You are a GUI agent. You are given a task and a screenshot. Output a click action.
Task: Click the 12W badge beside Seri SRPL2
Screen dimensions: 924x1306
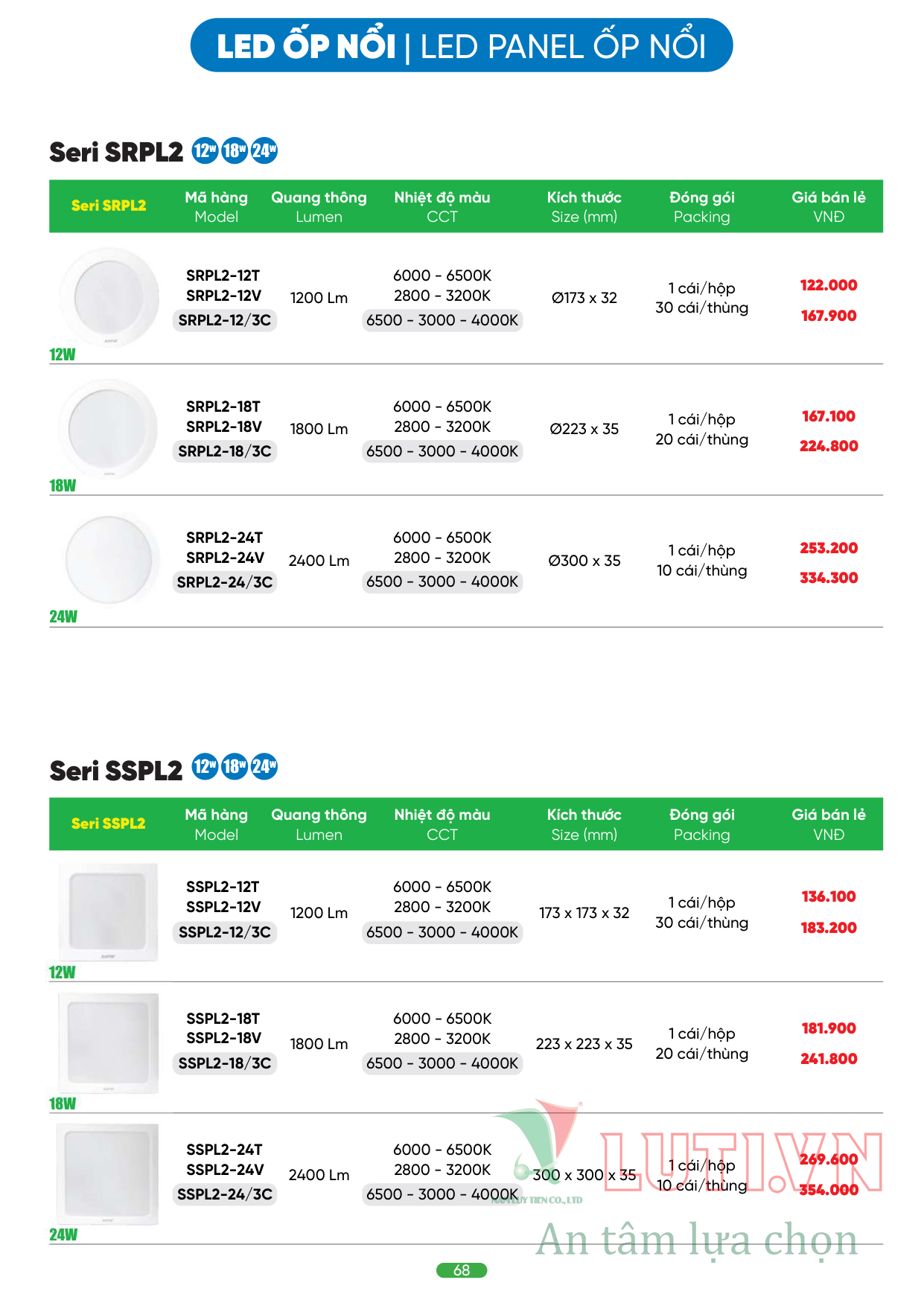pyautogui.click(x=205, y=151)
